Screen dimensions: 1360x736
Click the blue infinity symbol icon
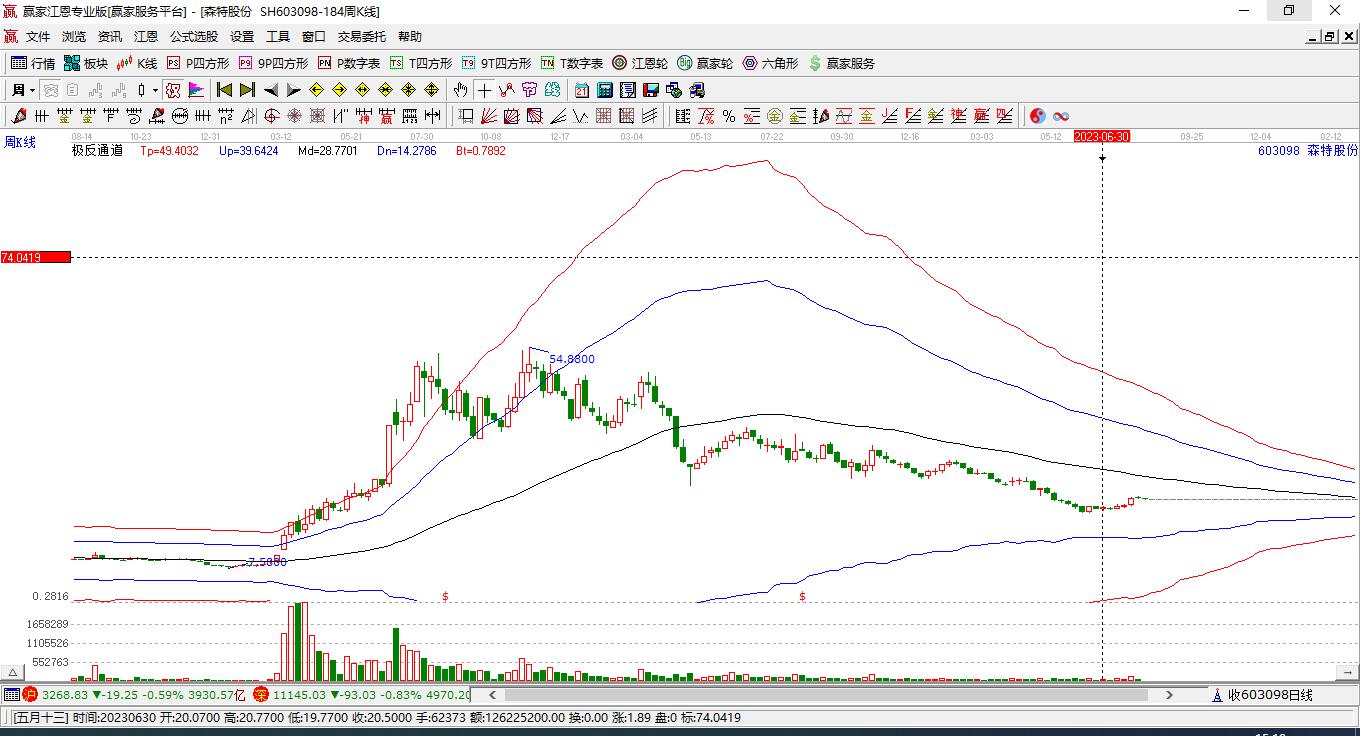(1061, 116)
